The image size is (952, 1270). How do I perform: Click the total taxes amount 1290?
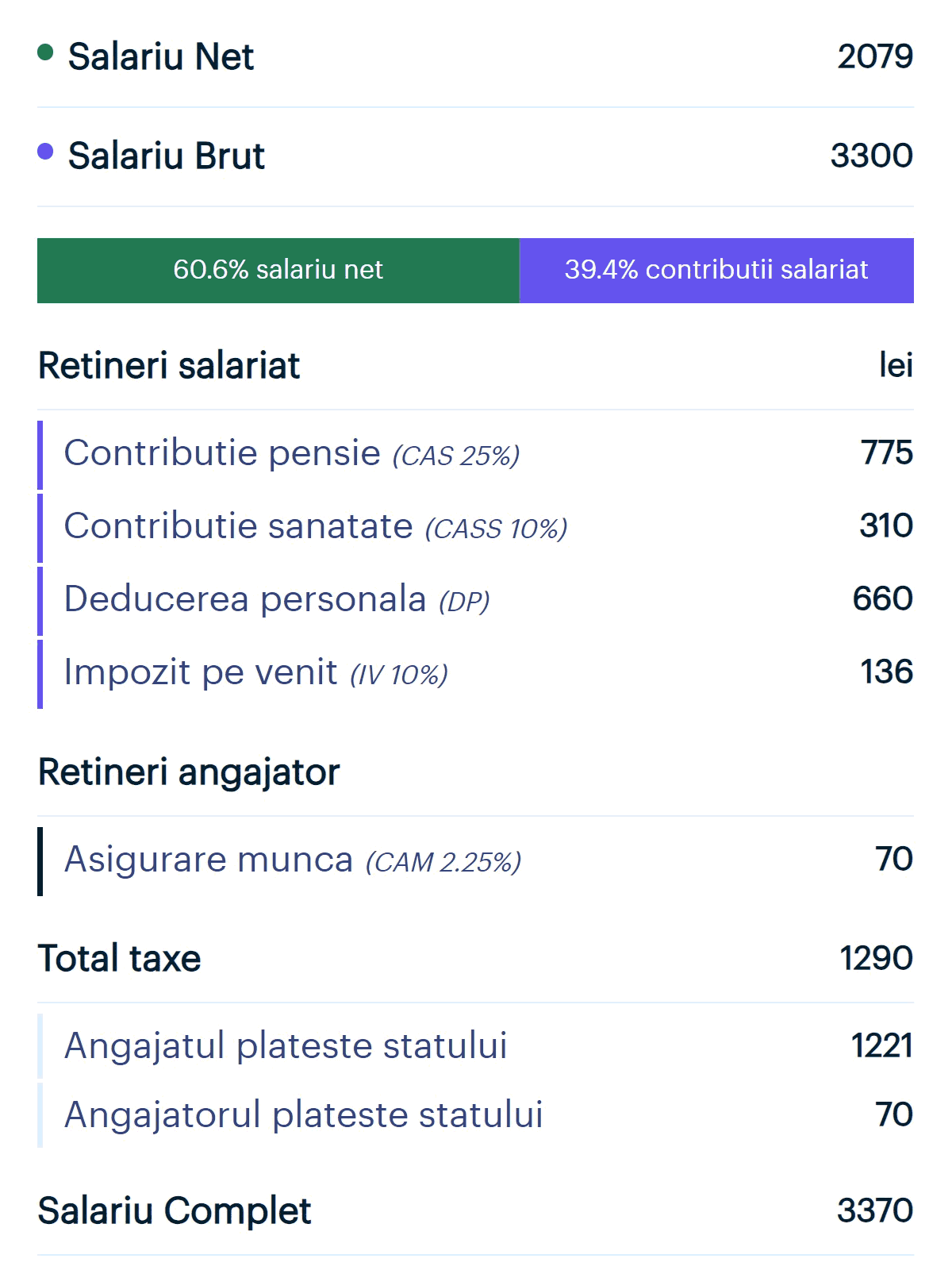(x=876, y=958)
